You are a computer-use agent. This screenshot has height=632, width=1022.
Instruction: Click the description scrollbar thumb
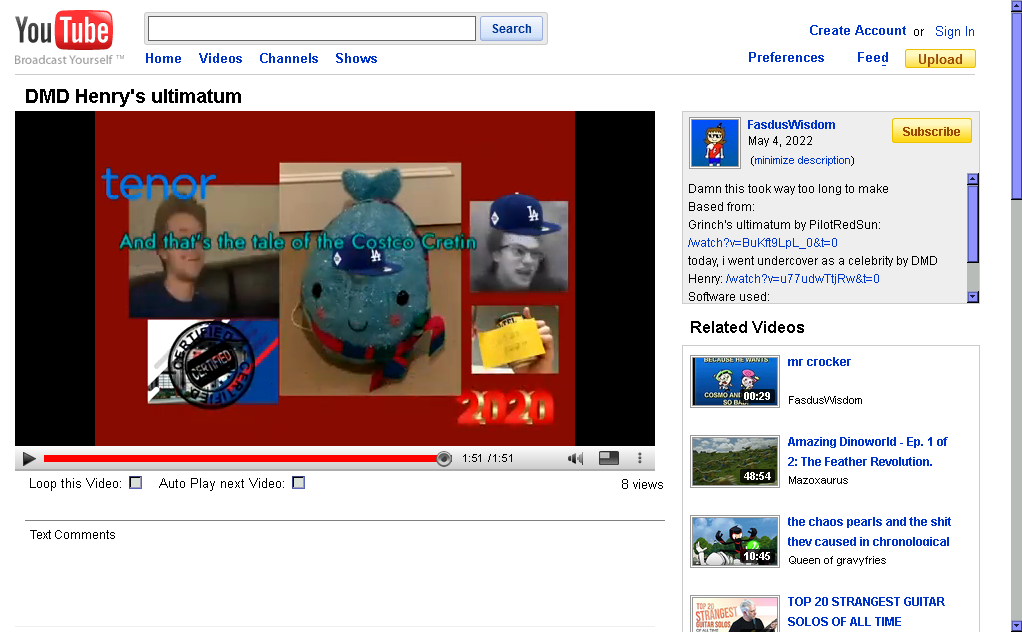click(972, 224)
